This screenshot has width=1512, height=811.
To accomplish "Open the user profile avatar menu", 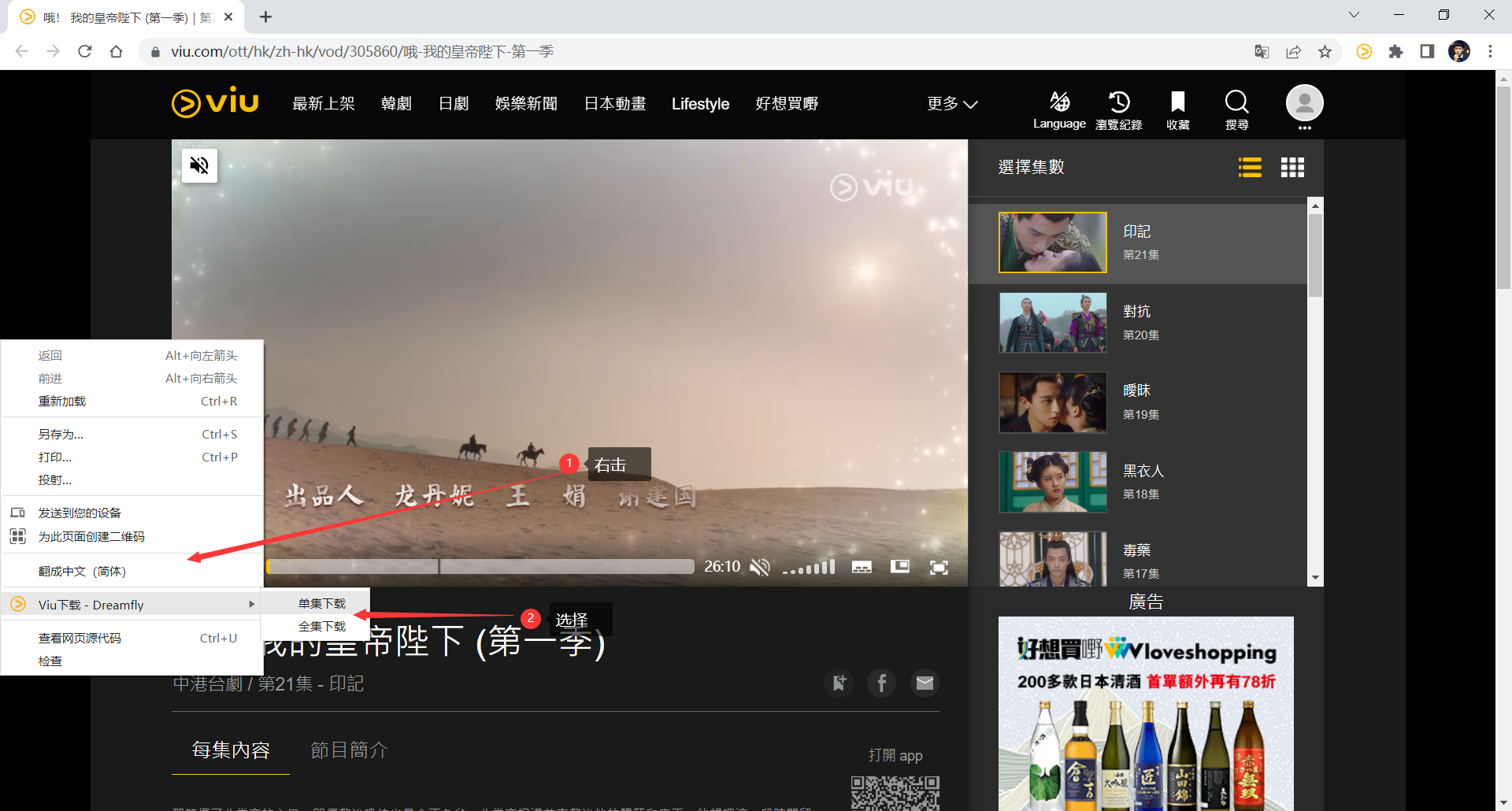I will pos(1304,103).
